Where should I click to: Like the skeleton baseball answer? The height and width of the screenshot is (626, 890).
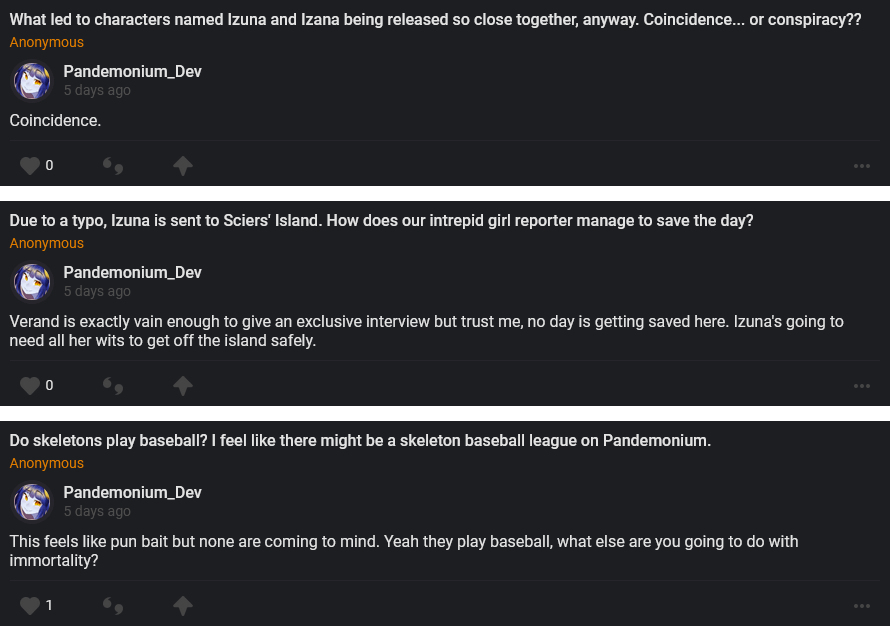[x=30, y=606]
